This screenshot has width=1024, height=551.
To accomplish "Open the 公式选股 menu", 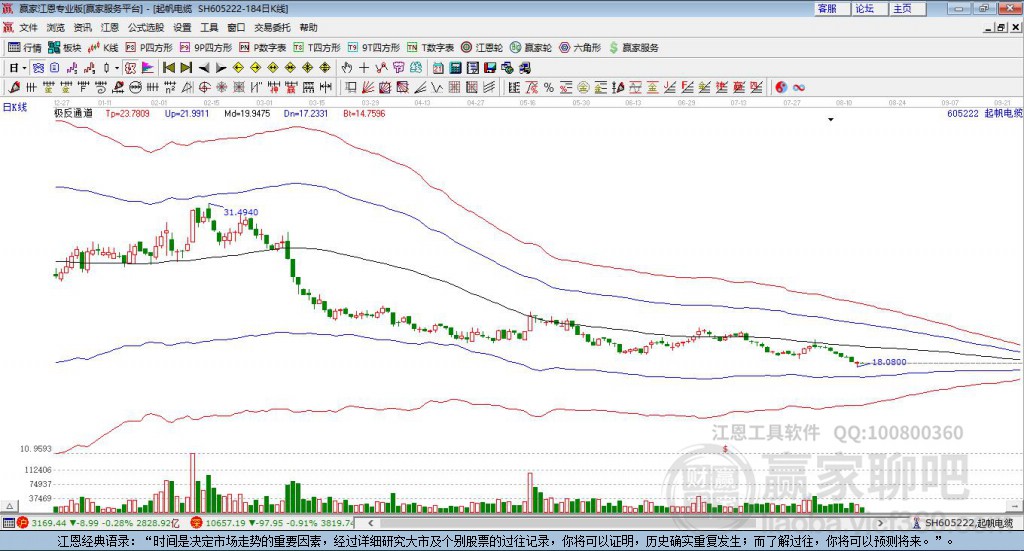I will 146,27.
